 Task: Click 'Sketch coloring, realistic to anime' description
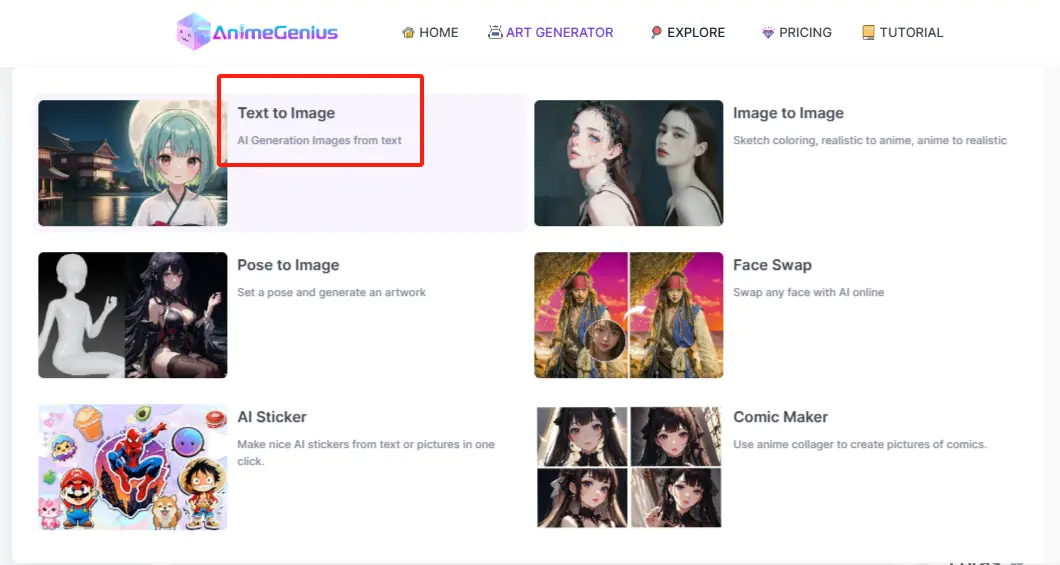click(870, 141)
